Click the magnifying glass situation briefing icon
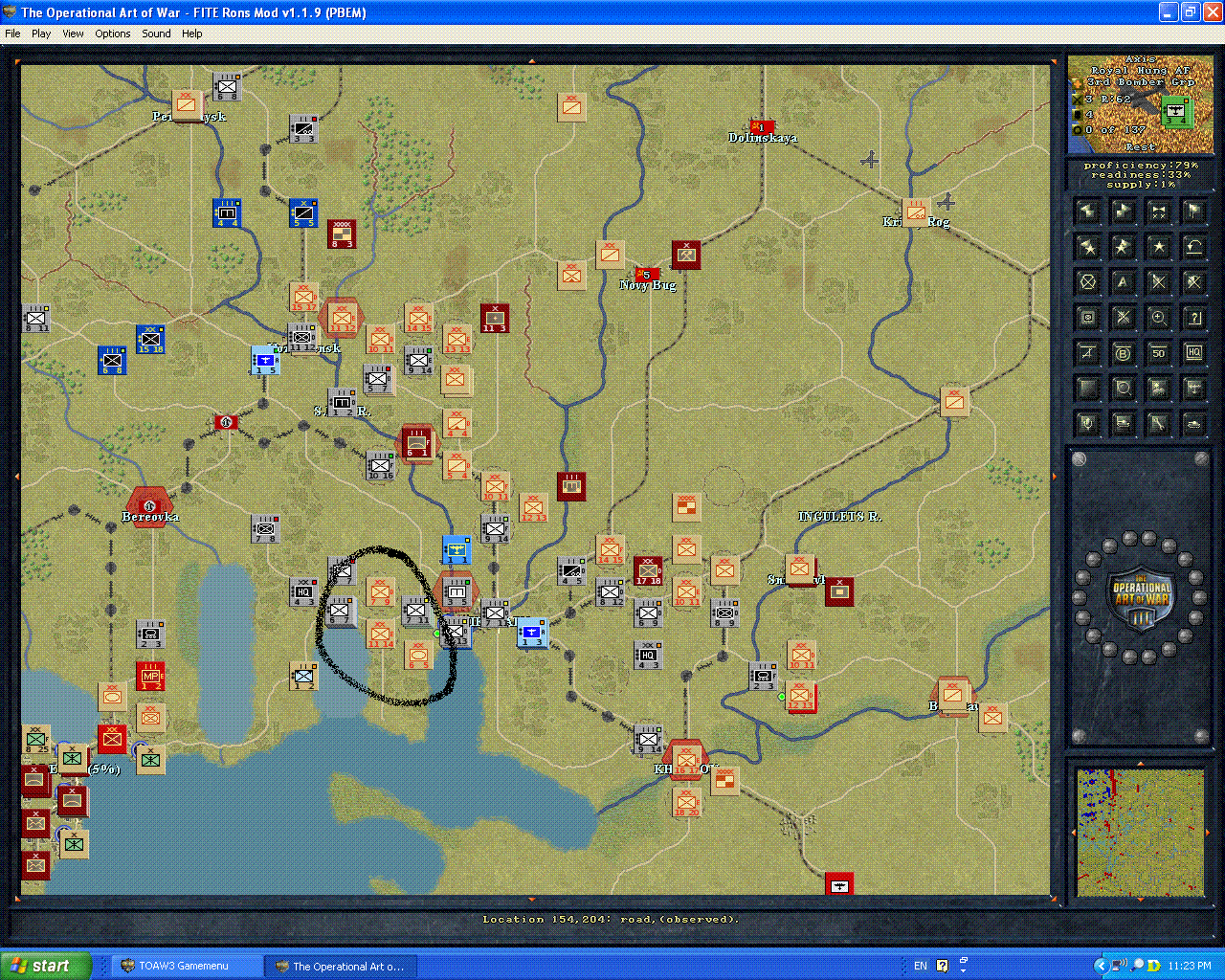1225x980 pixels. pyautogui.click(x=1124, y=389)
